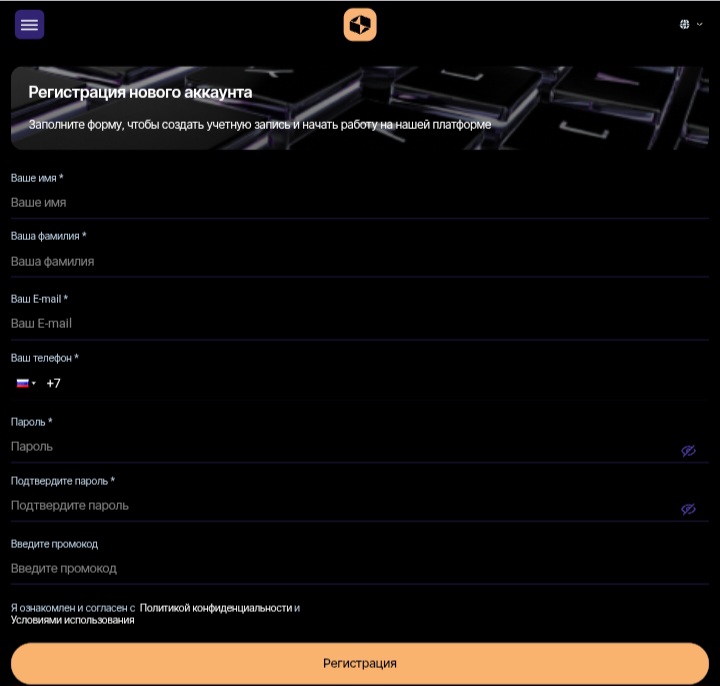Click the Регистрация нового аккаунта banner heading
Image resolution: width=720 pixels, height=686 pixels.
point(140,93)
